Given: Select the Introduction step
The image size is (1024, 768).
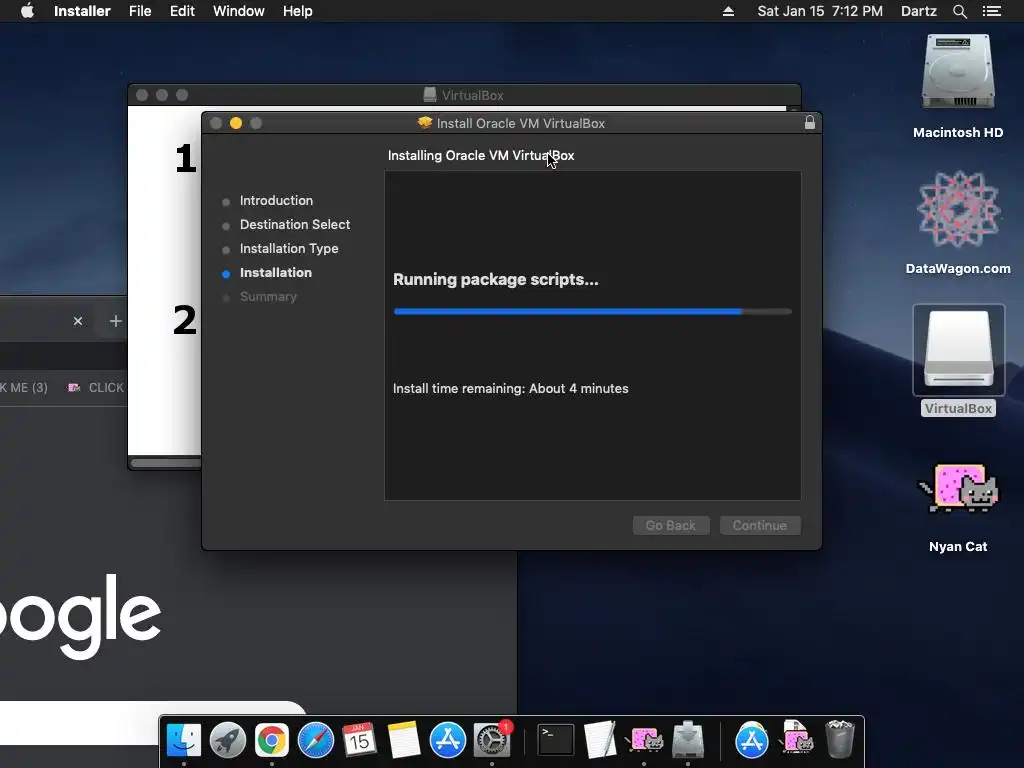Looking at the screenshot, I should 276,200.
